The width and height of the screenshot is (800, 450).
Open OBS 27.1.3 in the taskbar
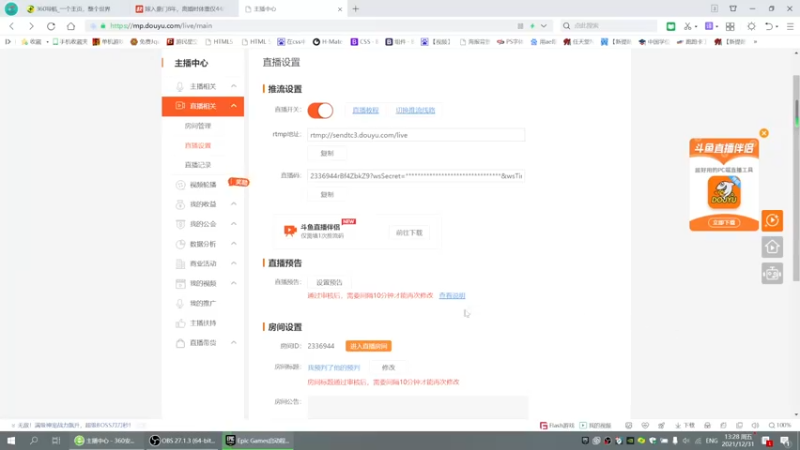(183, 440)
